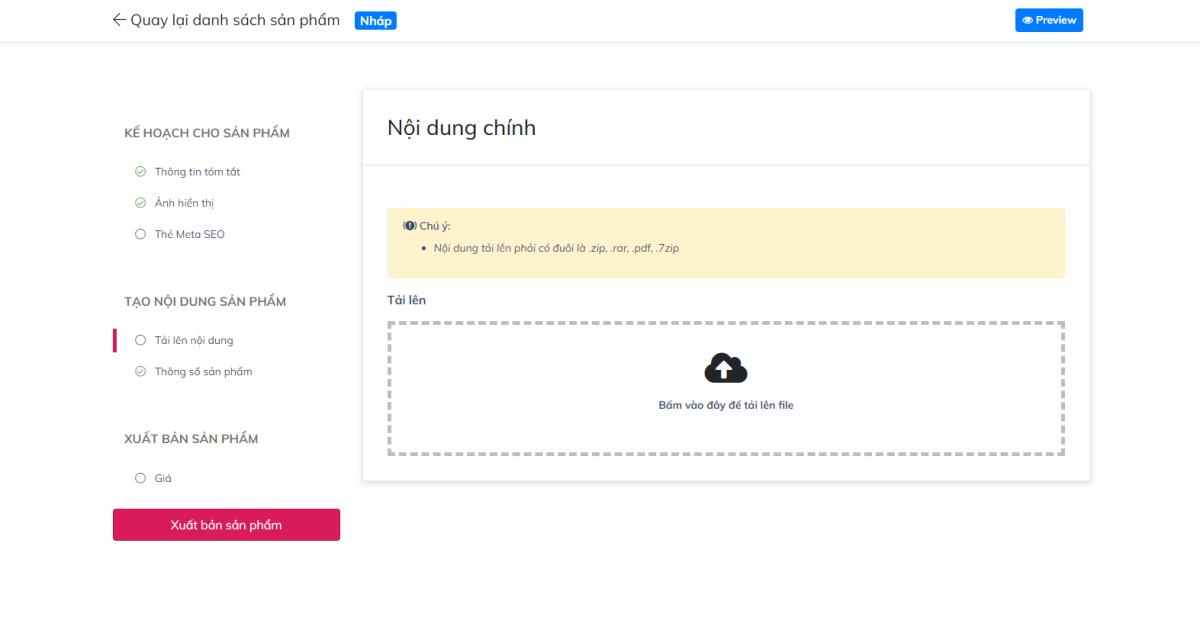Image resolution: width=1200 pixels, height=630 pixels.
Task: Click the blue Nháp status badge
Action: click(376, 19)
